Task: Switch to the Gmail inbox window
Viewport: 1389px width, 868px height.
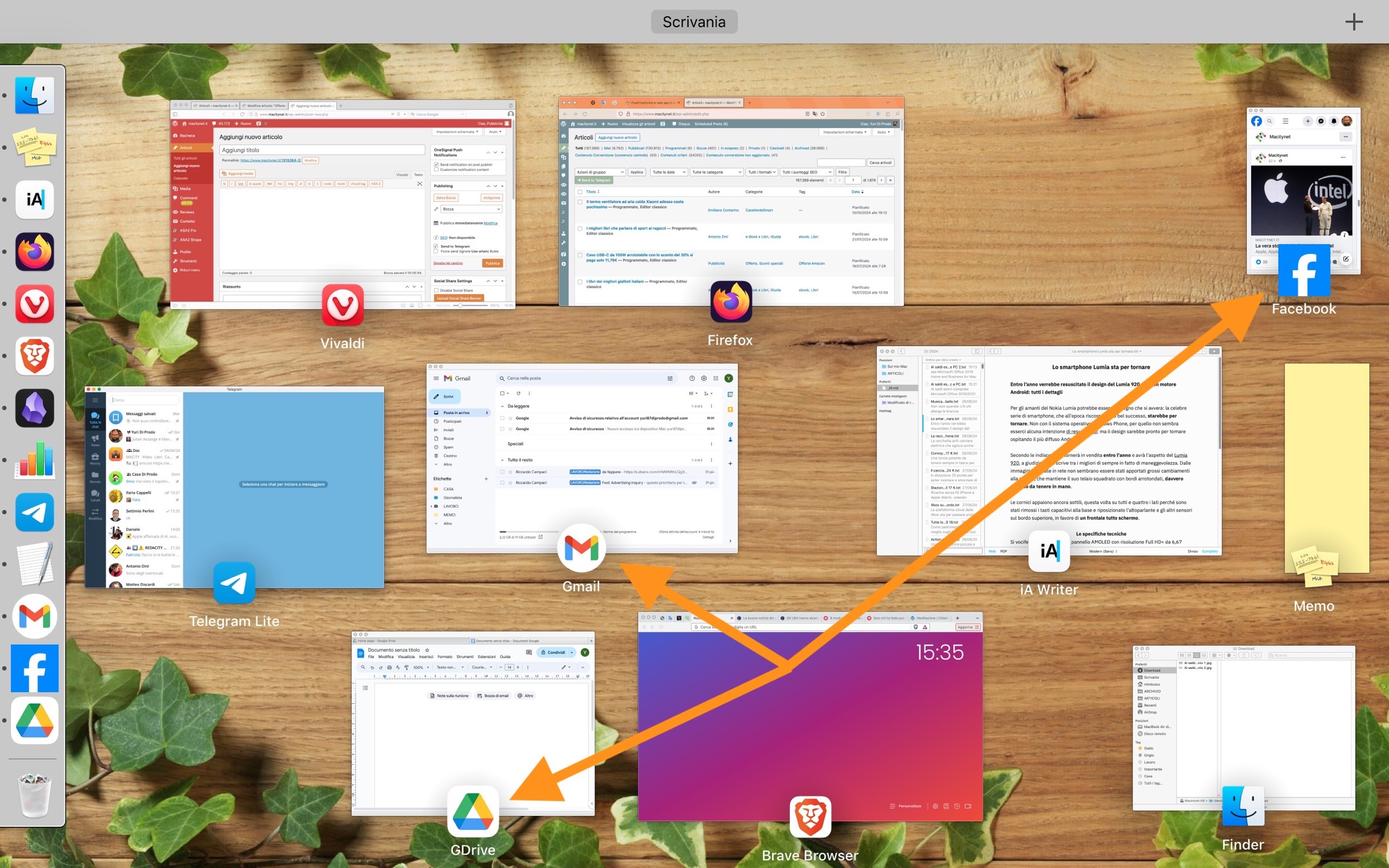Action: point(582,458)
